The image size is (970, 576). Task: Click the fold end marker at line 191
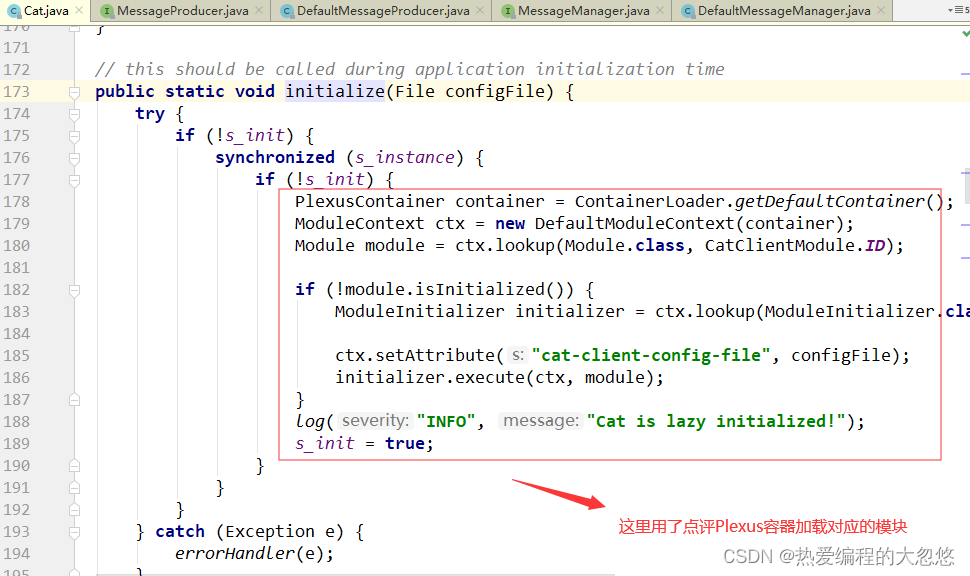point(74,488)
